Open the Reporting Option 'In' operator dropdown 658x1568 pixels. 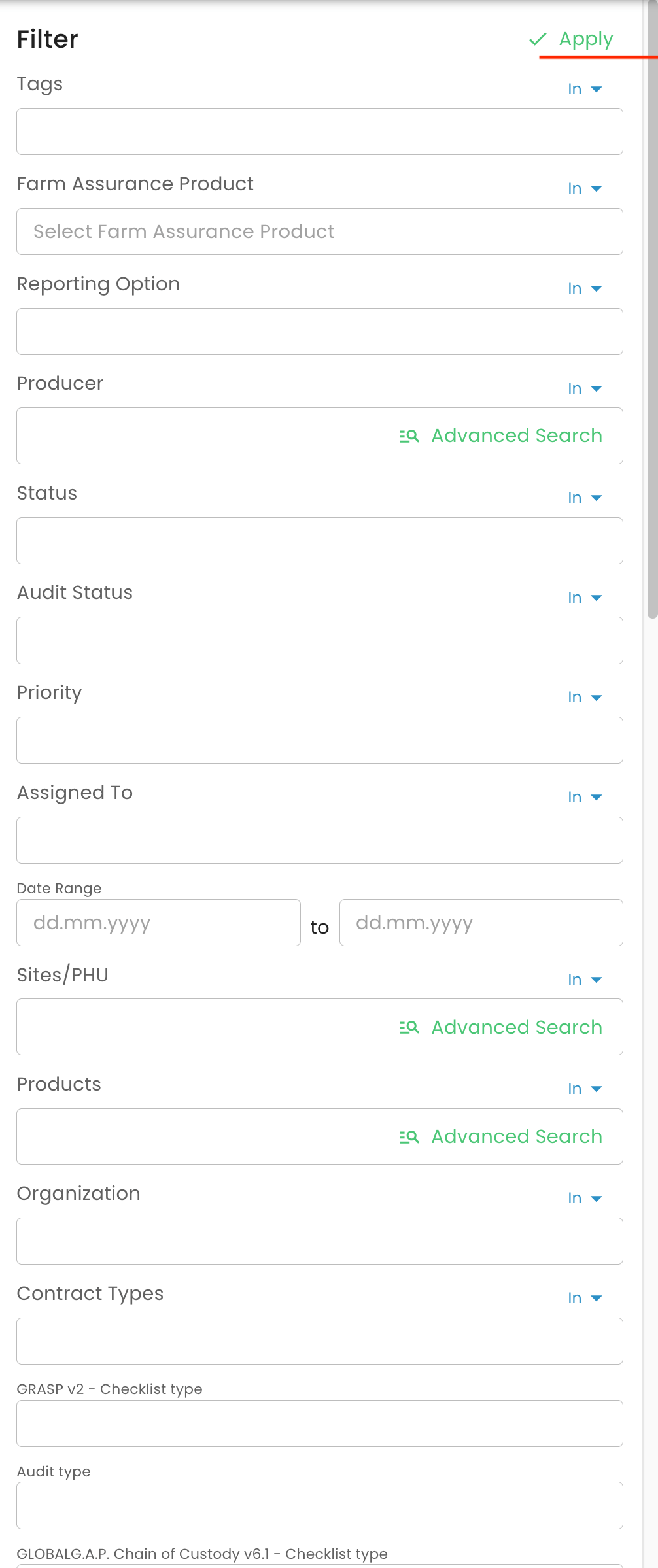coord(585,288)
